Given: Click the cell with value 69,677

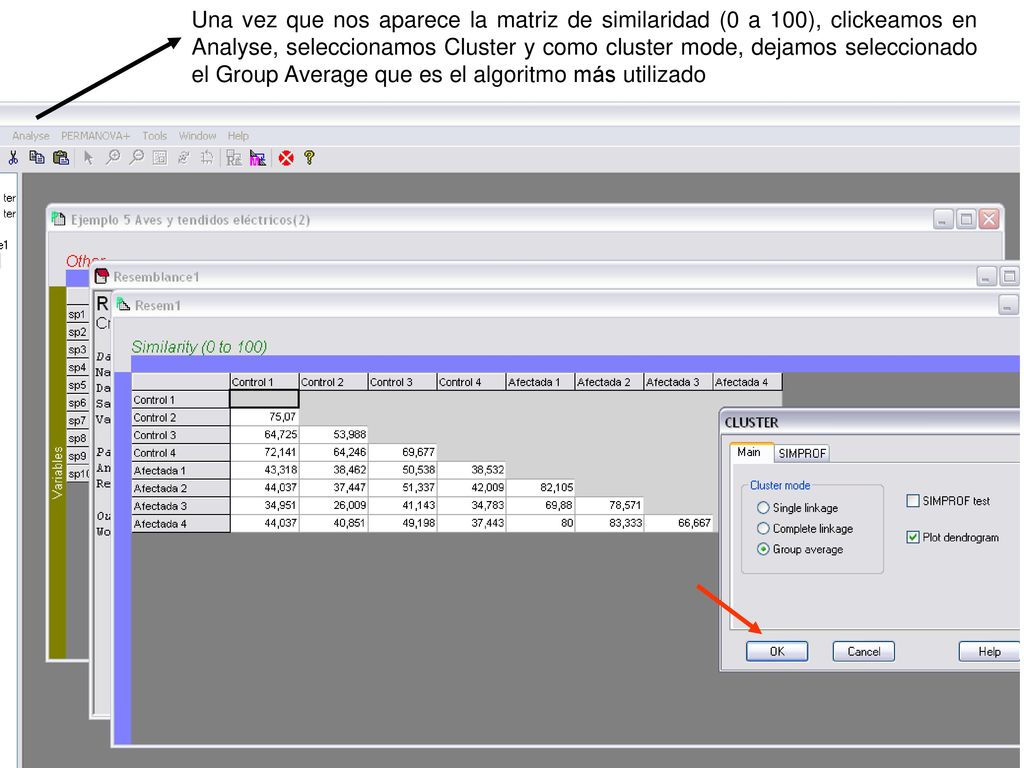Looking at the screenshot, I should point(402,452).
